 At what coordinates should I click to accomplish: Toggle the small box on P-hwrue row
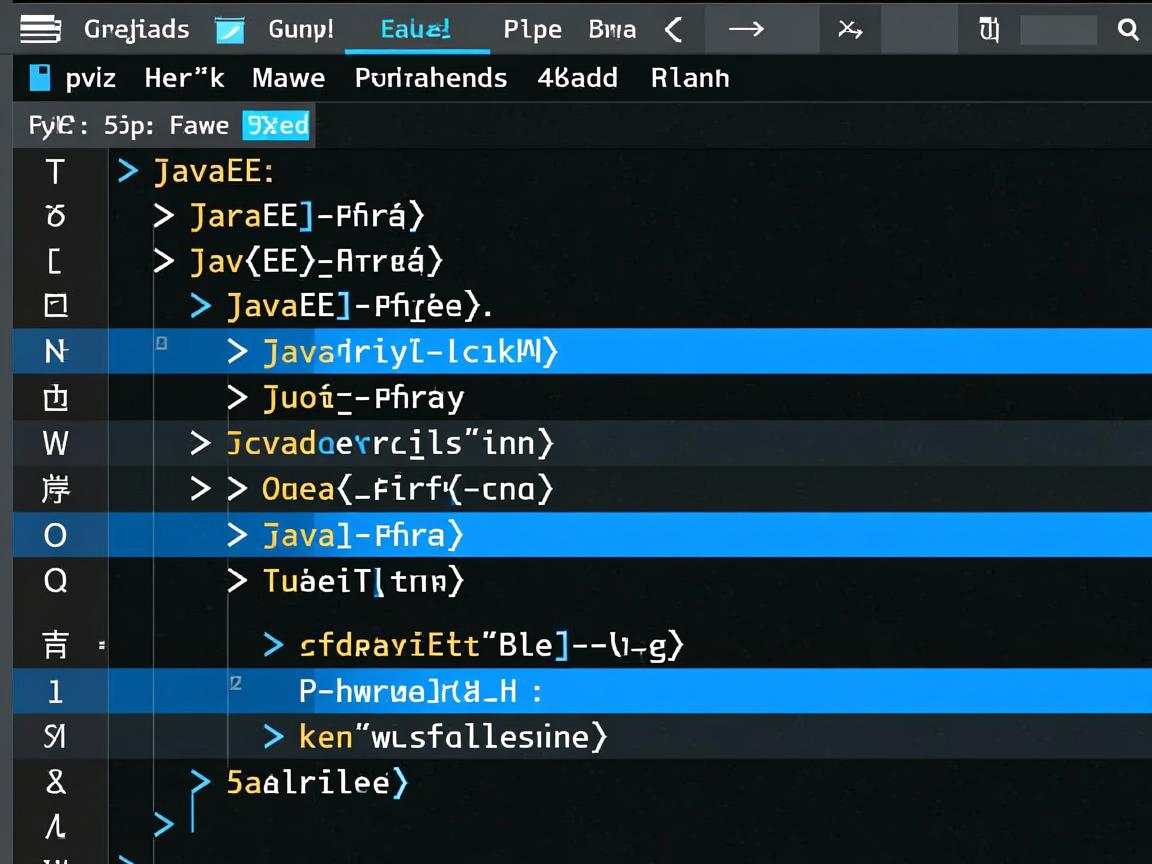(x=236, y=683)
